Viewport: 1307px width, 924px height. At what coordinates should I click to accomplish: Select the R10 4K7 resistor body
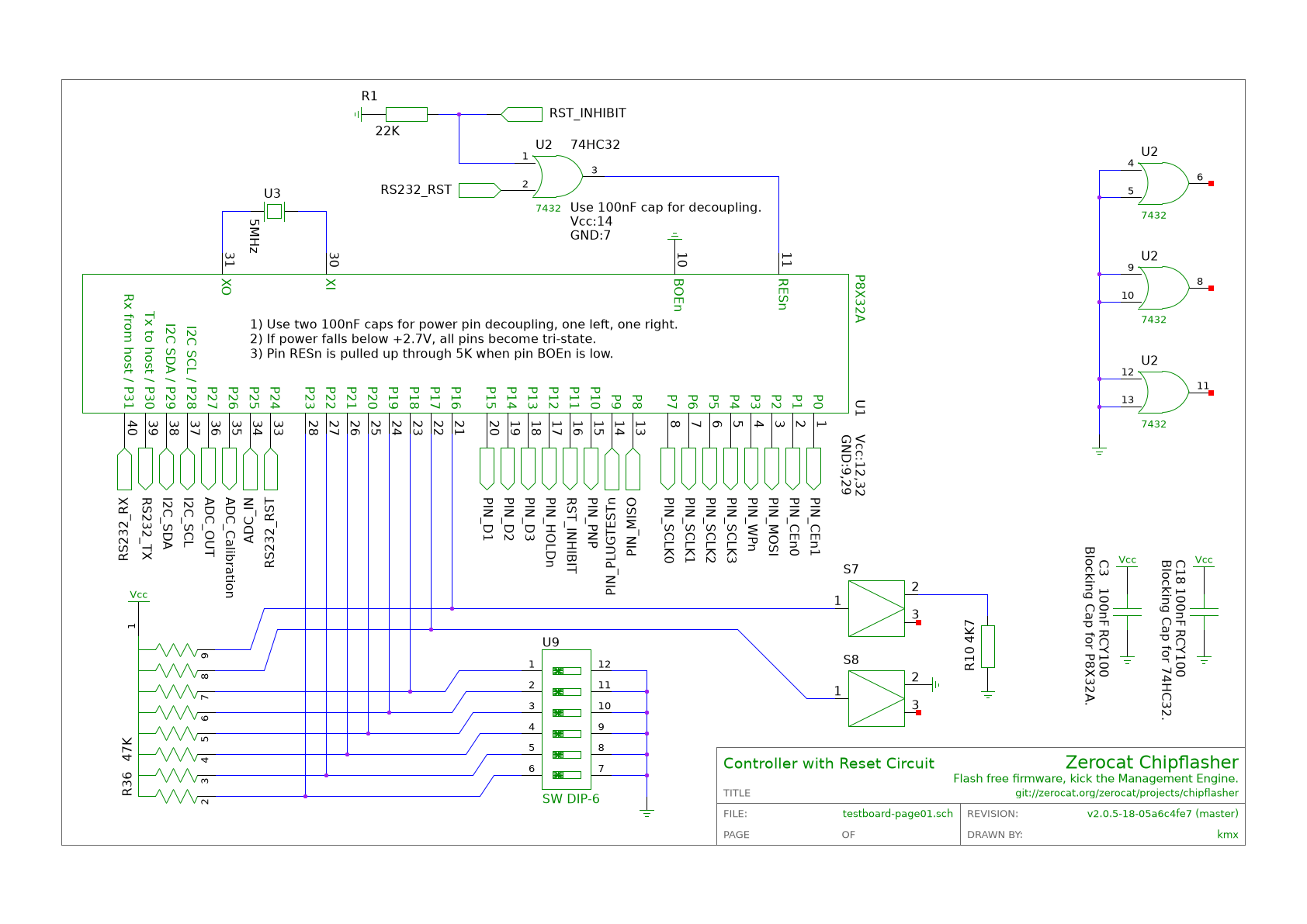click(x=988, y=646)
